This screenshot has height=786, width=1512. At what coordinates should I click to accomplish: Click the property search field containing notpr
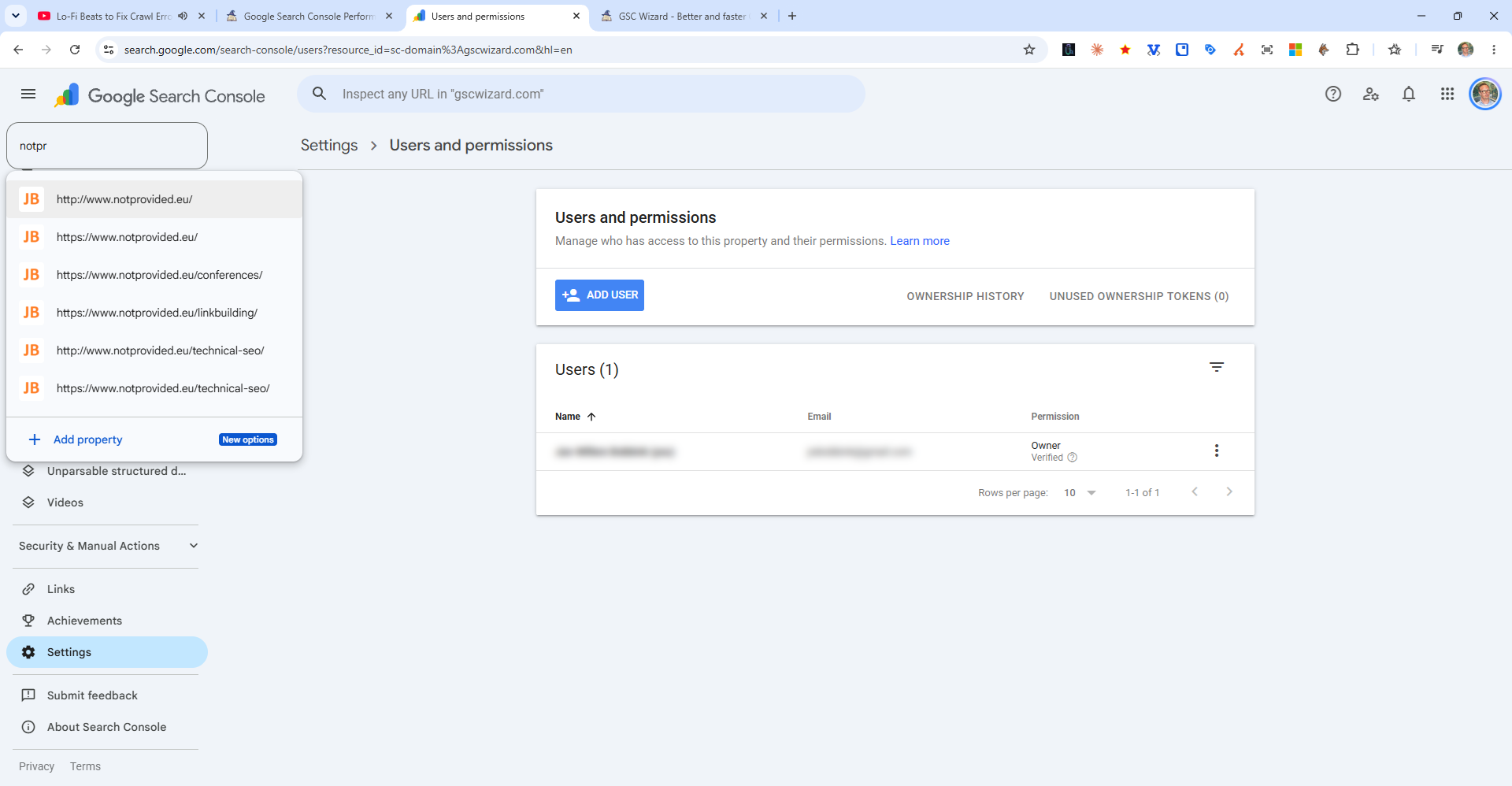click(x=107, y=146)
